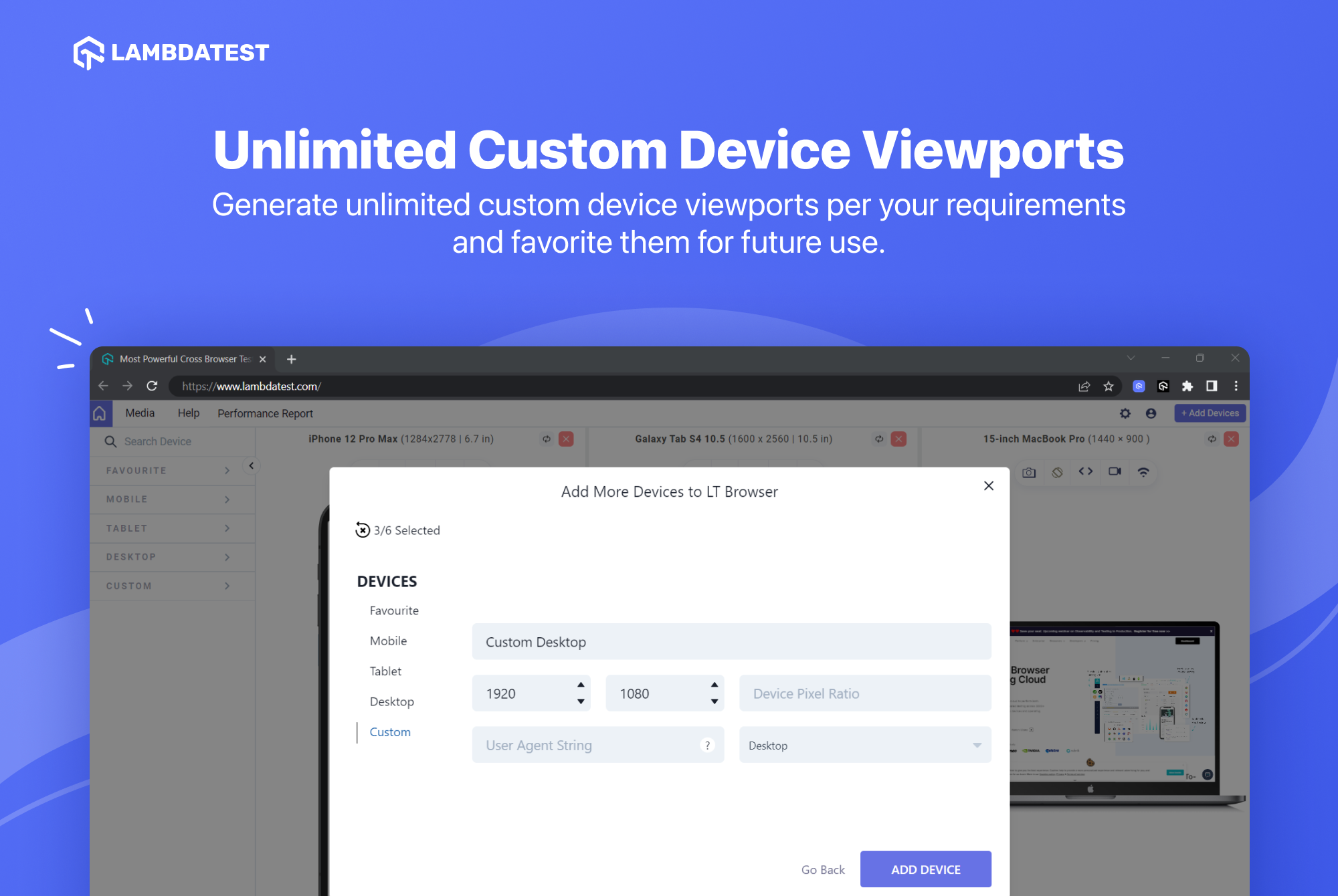The image size is (1338, 896).
Task: Expand the CUSTOM sidebar section
Action: point(172,586)
